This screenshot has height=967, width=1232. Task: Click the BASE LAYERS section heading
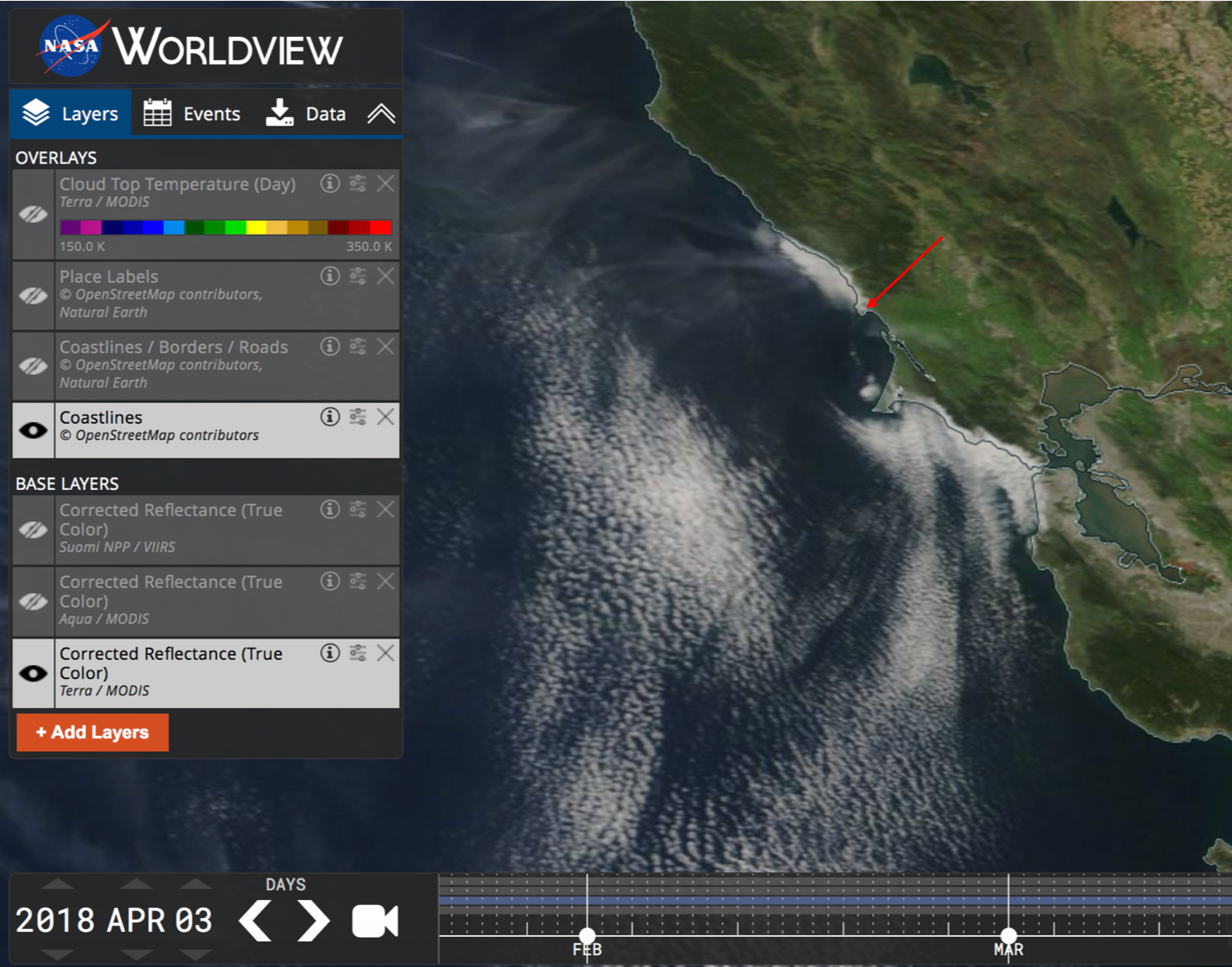point(67,484)
